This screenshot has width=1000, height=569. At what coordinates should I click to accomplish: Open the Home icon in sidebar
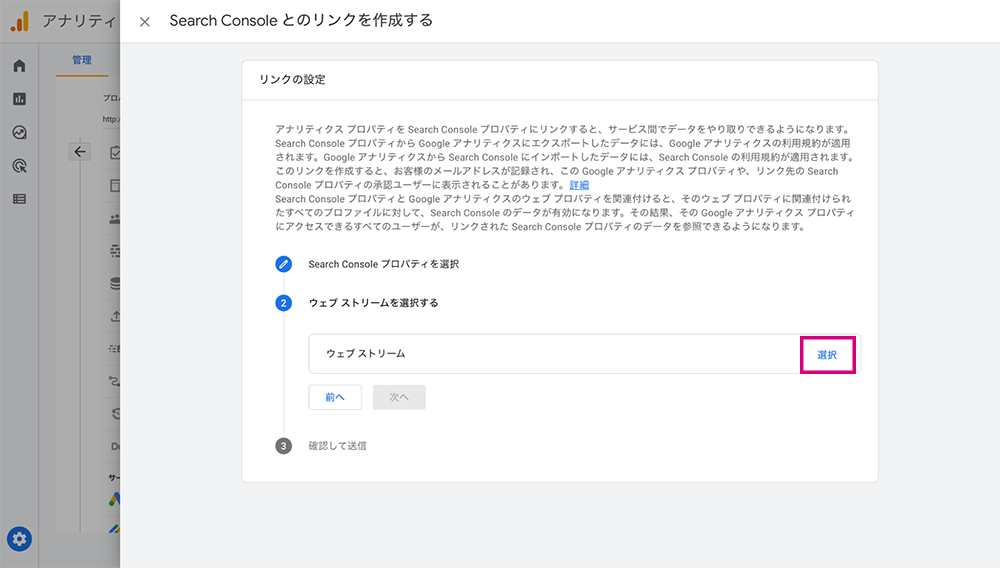19,66
